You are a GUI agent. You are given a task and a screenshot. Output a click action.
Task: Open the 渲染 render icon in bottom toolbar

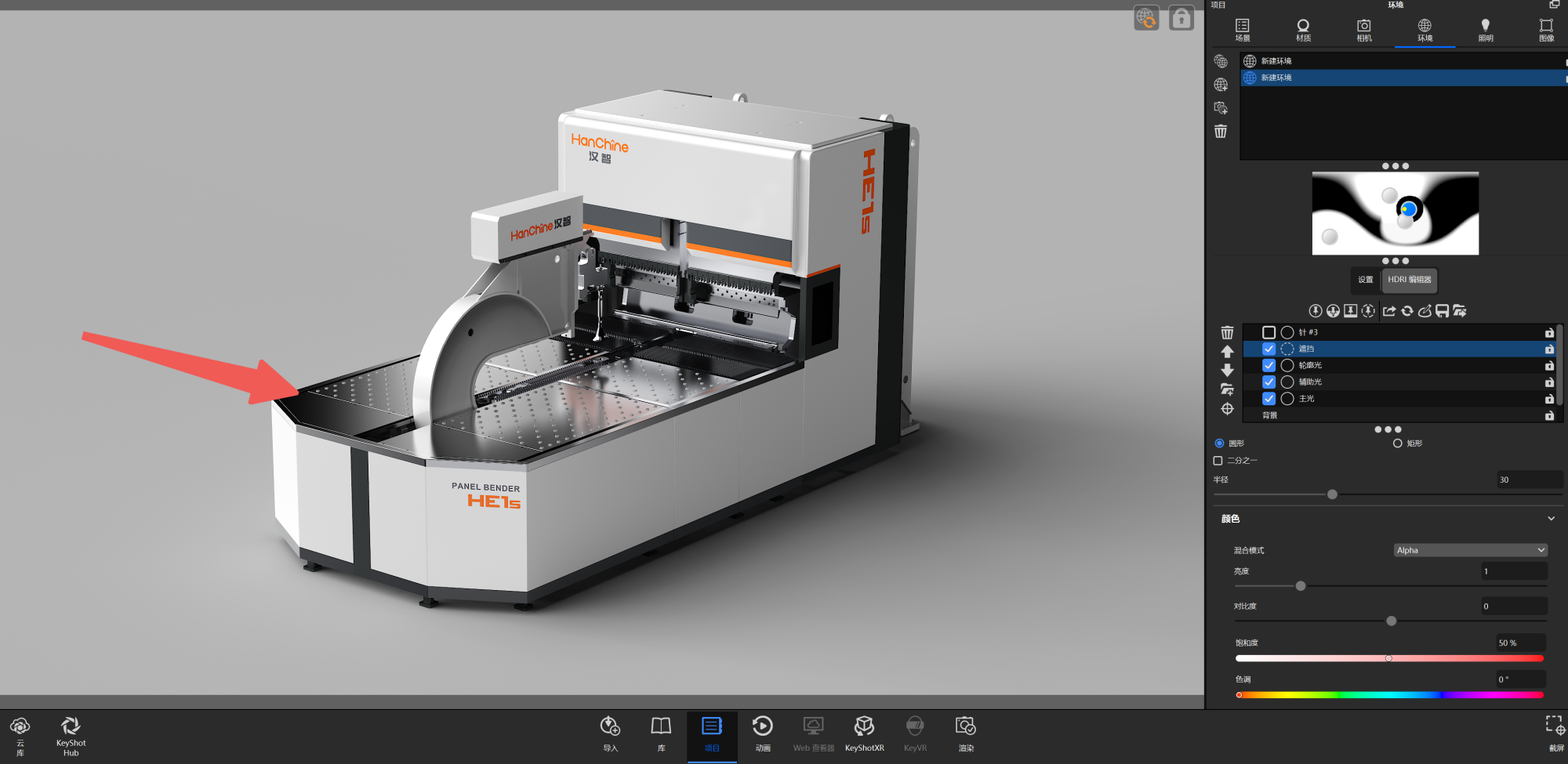coord(965,733)
